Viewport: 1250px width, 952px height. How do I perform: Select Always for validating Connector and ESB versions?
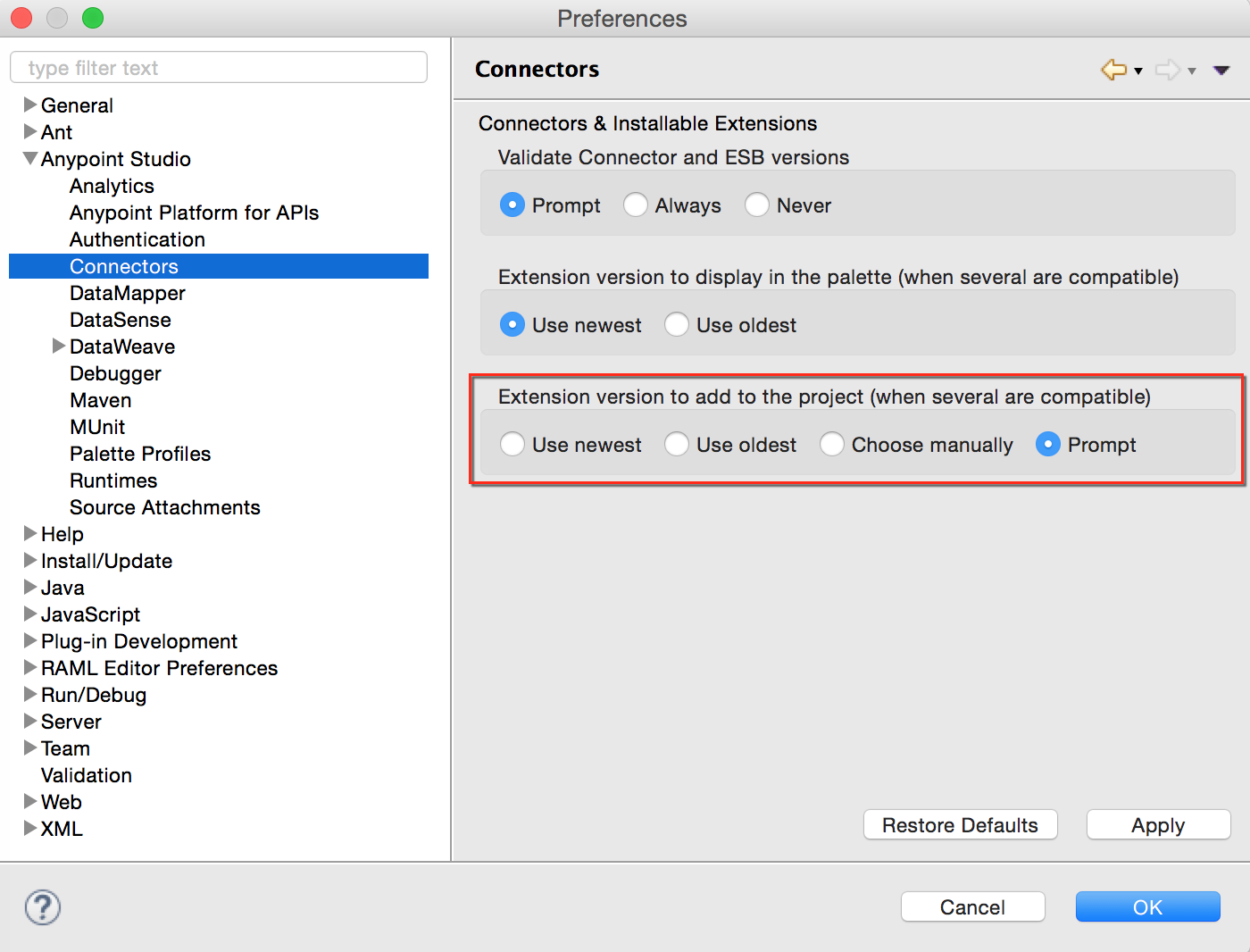pos(635,205)
